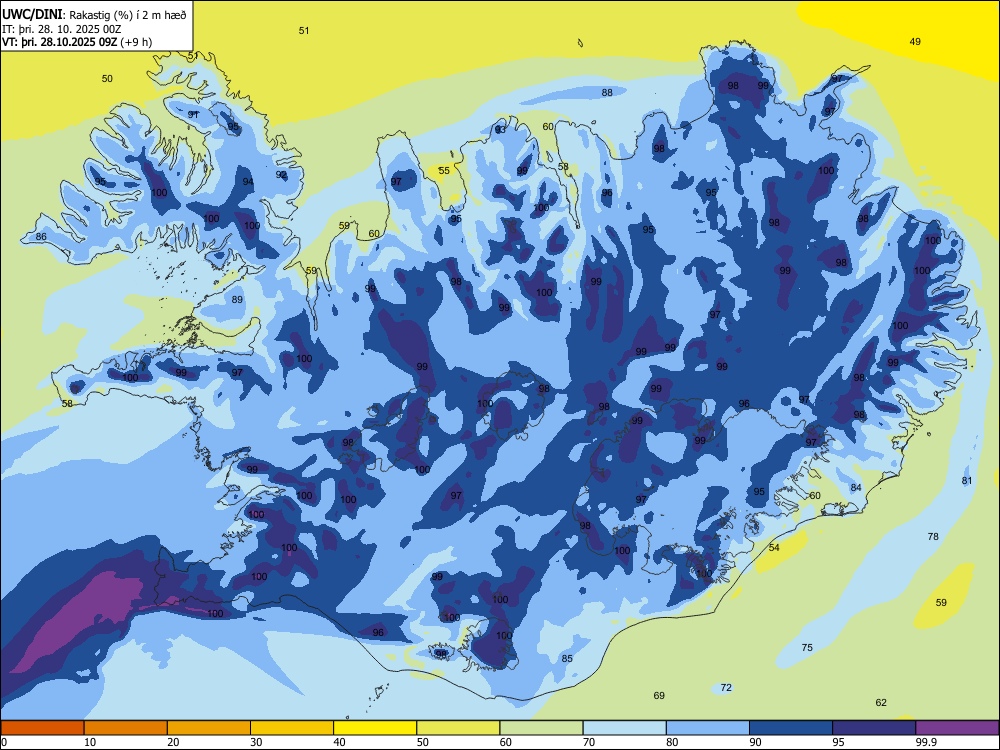Click the legend label '40'

(340, 742)
